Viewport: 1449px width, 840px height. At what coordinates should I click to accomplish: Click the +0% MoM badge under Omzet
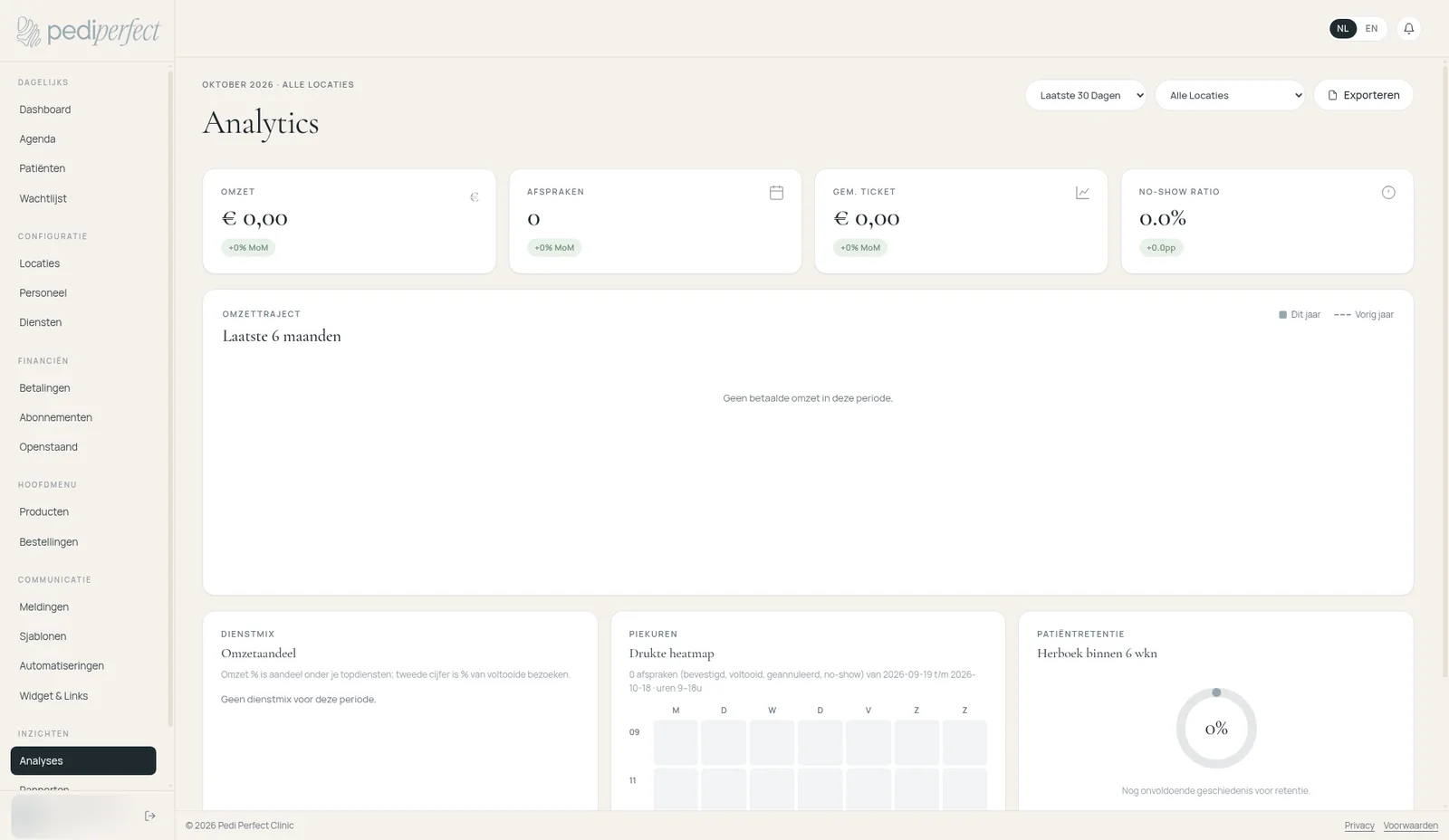248,247
